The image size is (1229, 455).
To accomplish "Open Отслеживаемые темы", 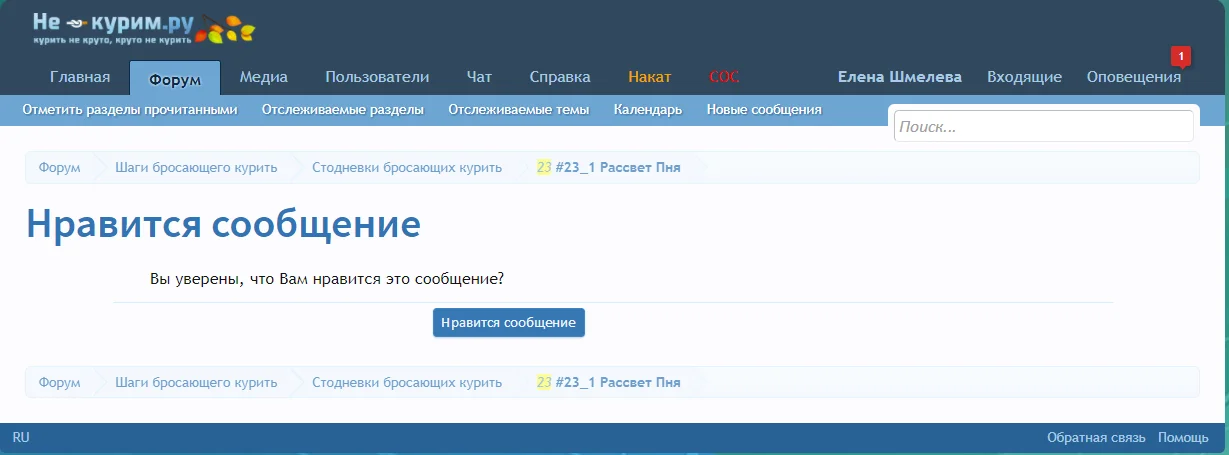I will [x=519, y=110].
